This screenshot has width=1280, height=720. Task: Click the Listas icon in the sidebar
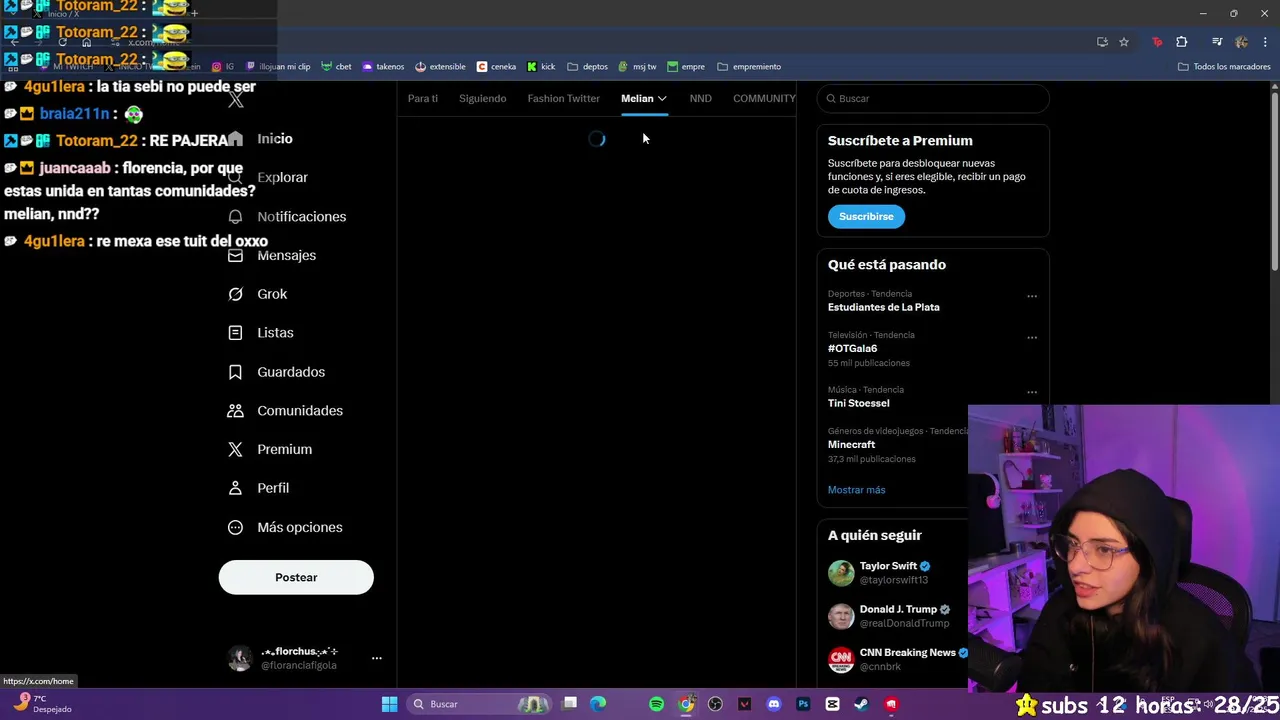tap(235, 333)
